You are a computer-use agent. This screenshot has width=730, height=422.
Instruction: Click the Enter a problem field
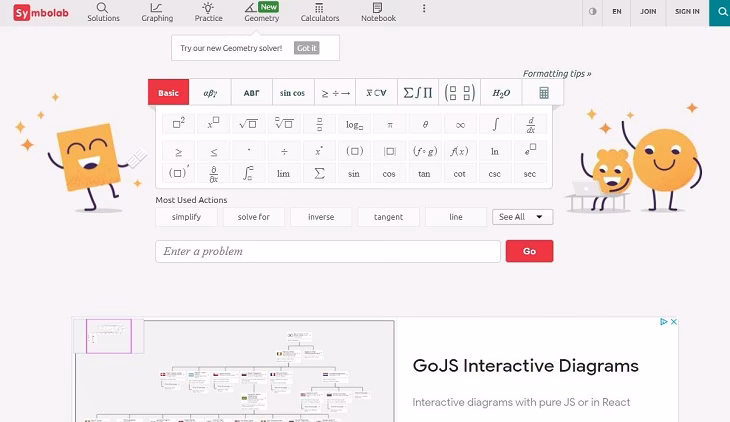point(327,251)
